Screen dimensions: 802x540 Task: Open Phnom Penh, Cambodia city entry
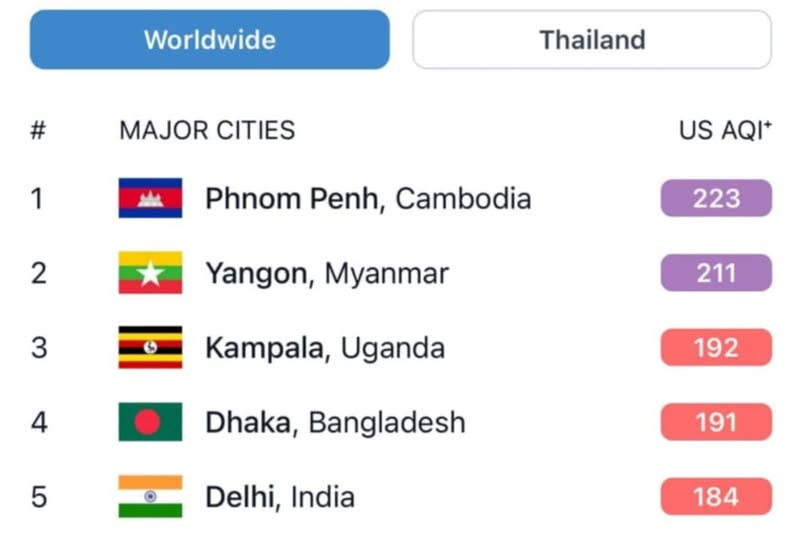coord(368,198)
